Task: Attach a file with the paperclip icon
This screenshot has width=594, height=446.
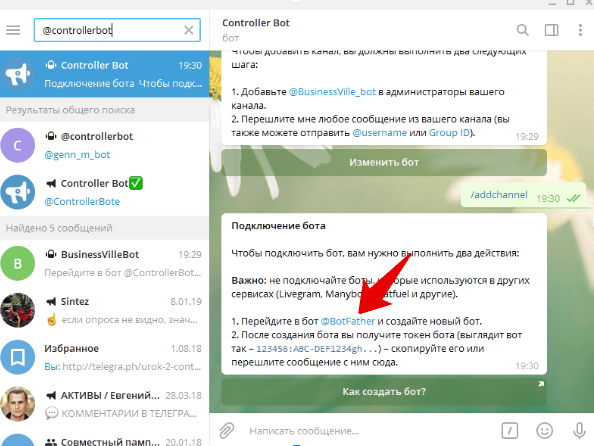Action: point(227,430)
